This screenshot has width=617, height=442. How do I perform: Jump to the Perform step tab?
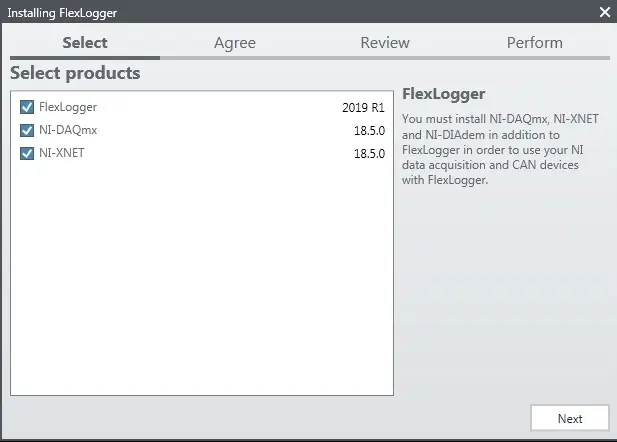pyautogui.click(x=534, y=43)
